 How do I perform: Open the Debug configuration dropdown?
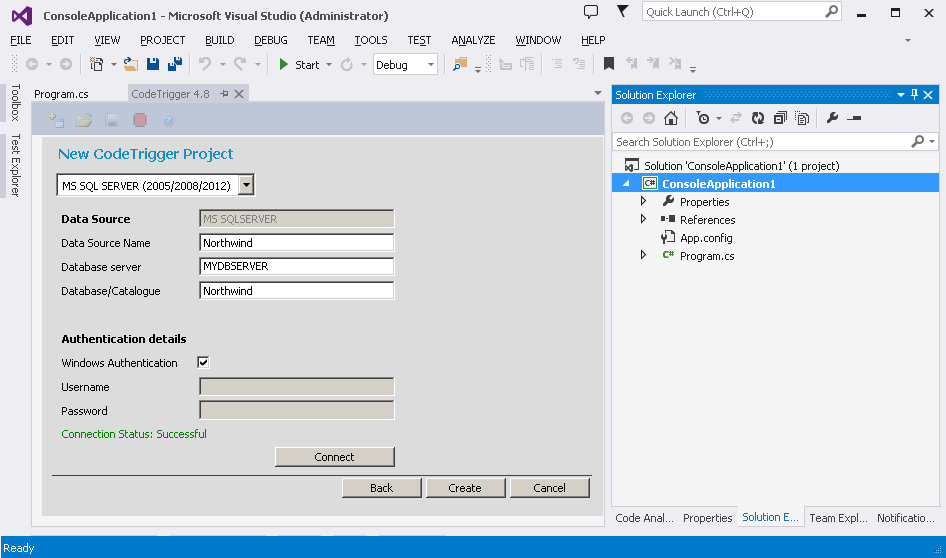431,65
